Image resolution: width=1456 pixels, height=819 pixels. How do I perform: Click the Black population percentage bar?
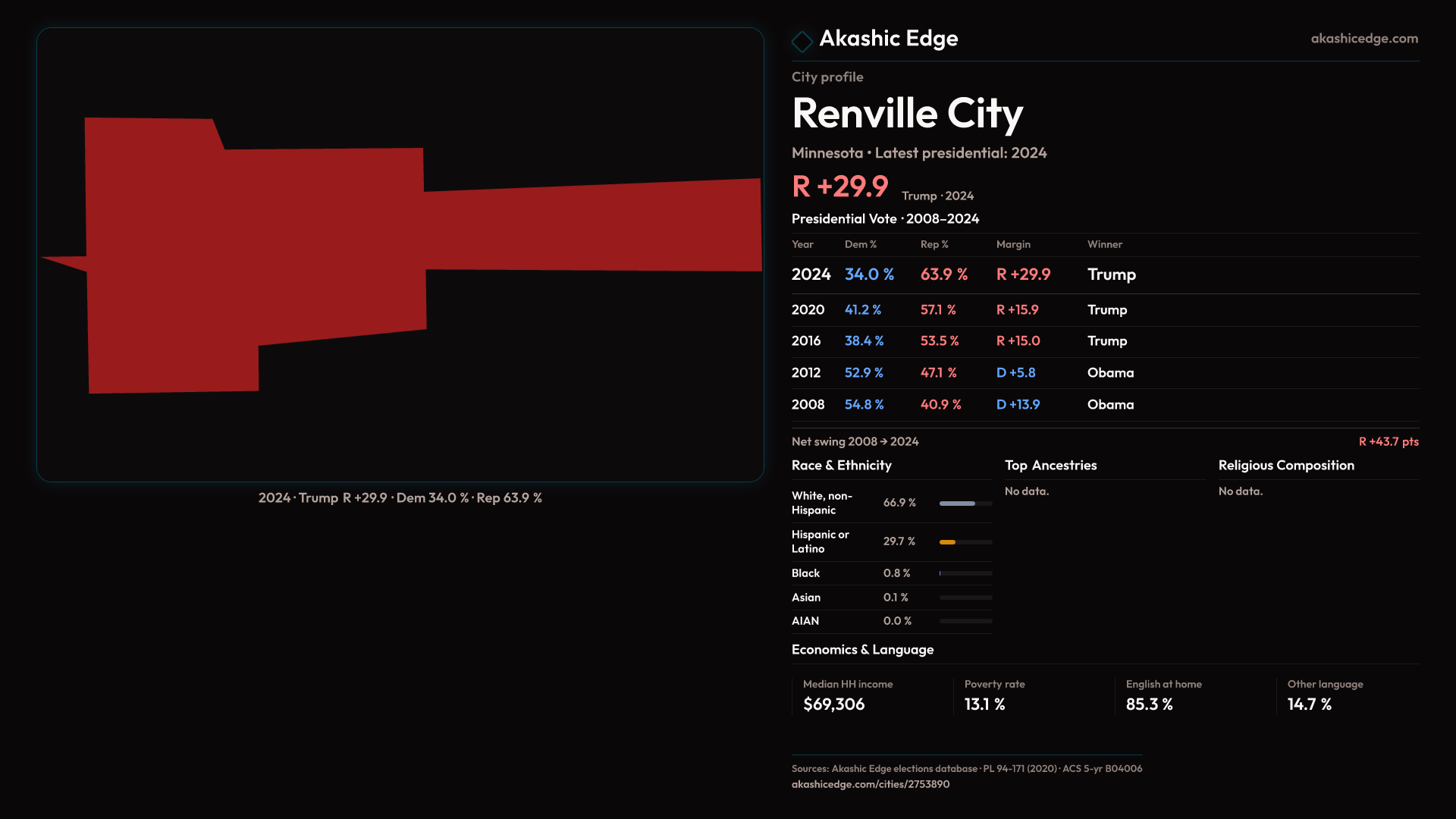click(x=965, y=573)
